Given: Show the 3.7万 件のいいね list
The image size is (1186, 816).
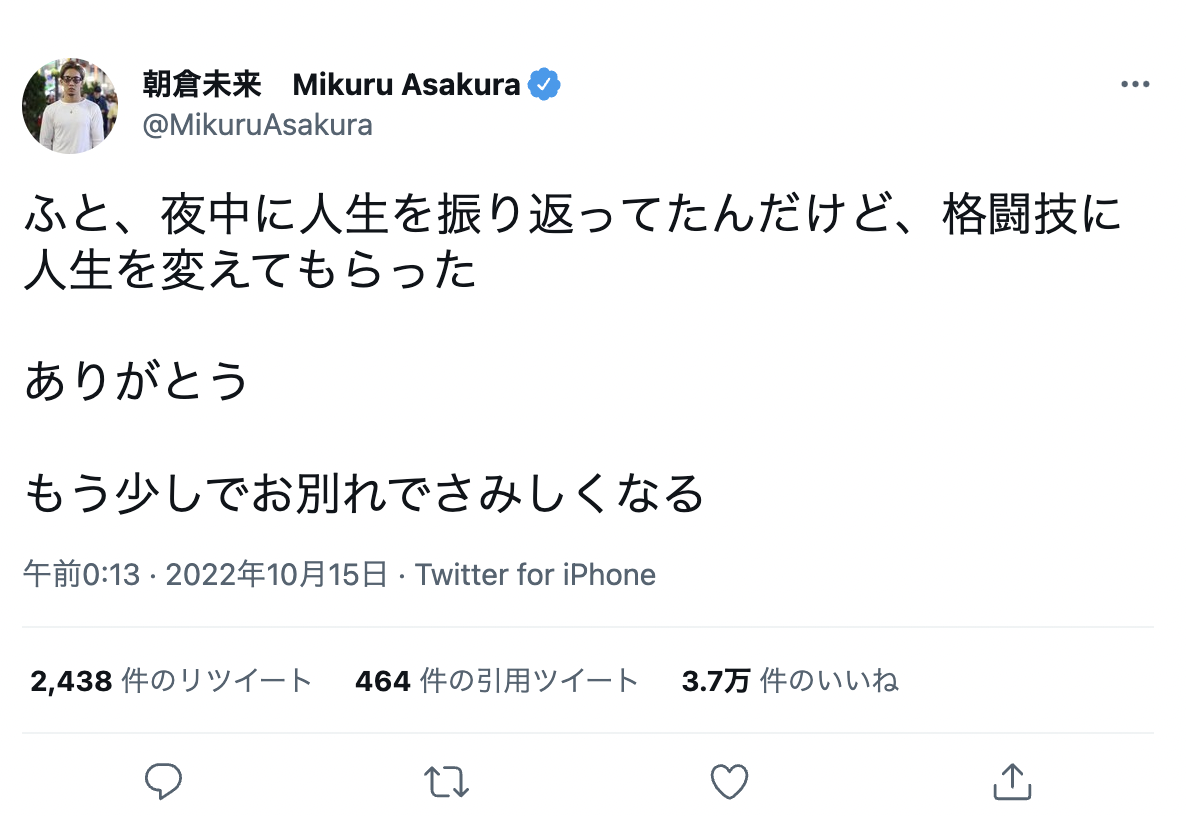Looking at the screenshot, I should pyautogui.click(x=789, y=682).
